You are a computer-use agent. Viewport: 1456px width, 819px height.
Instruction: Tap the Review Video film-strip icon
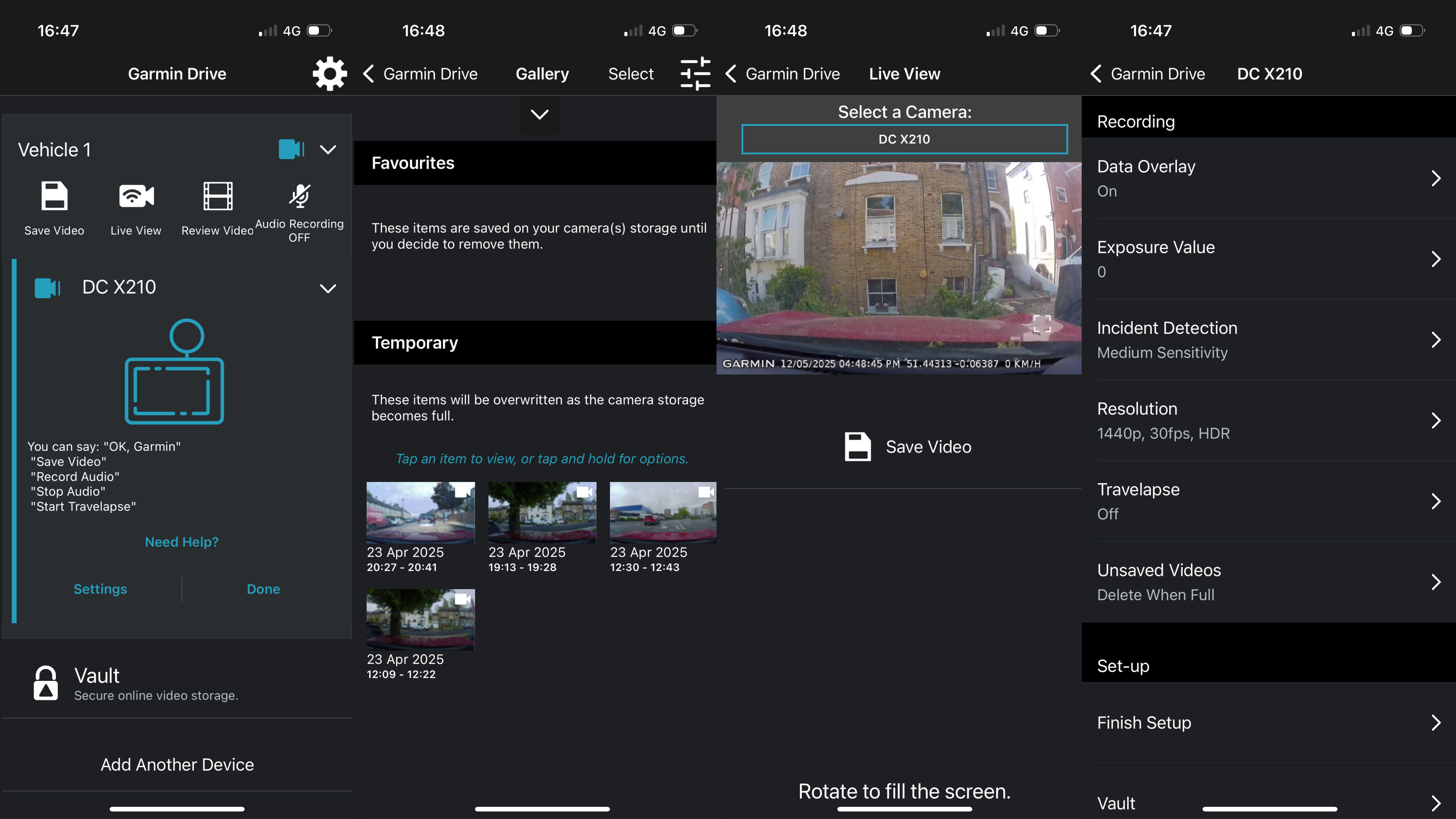tap(217, 196)
